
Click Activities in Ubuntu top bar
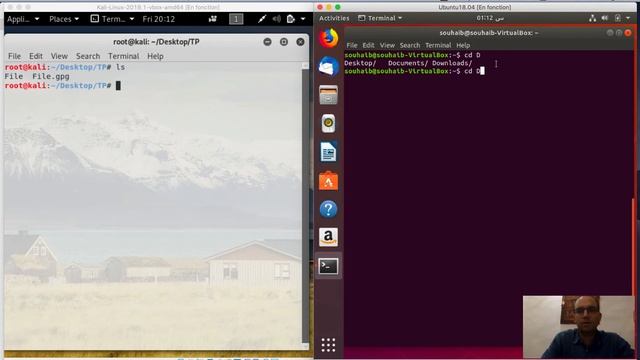tap(334, 18)
